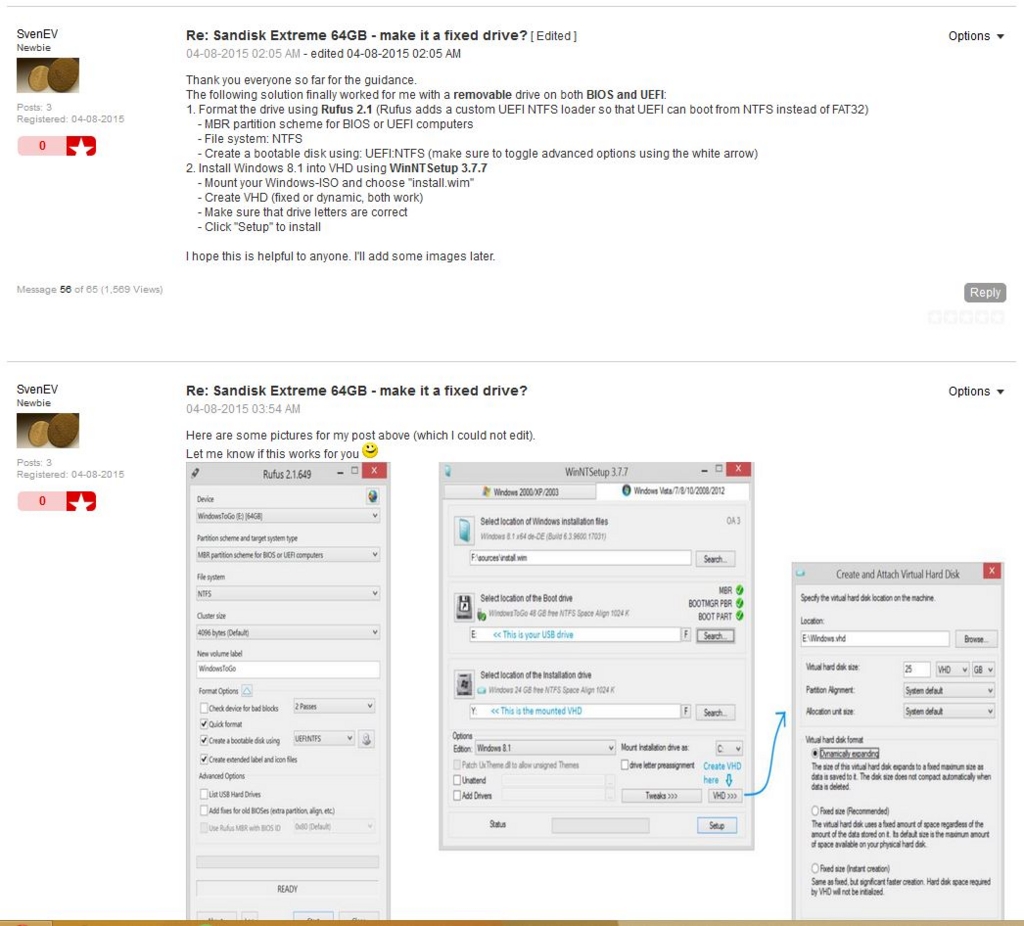1024x926 pixels.
Task: Open the Allocation unit size dropdown
Action: 949,711
